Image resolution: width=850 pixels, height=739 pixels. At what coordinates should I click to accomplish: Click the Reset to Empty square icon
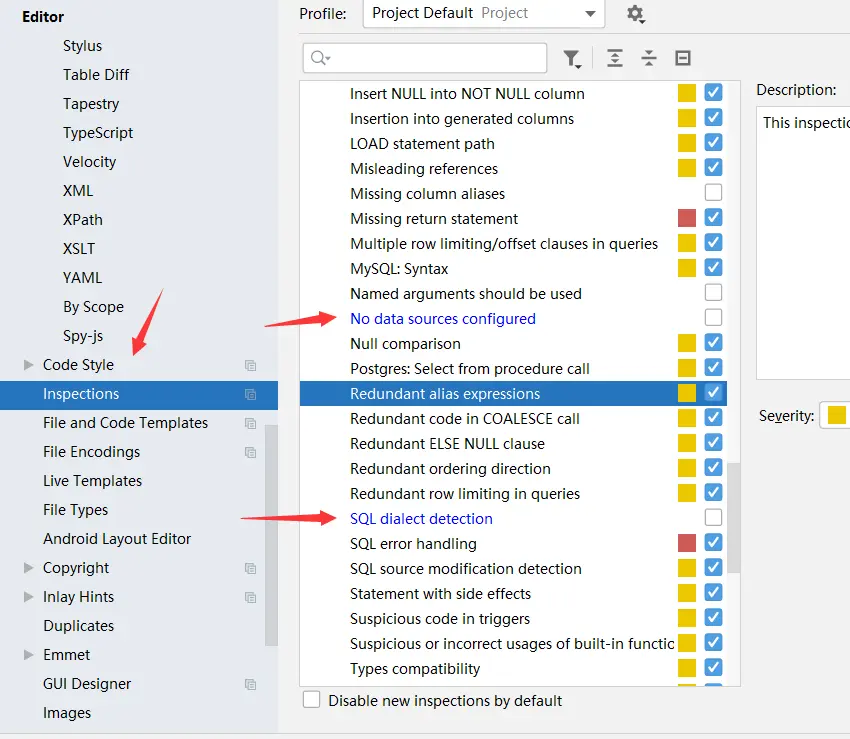(683, 59)
